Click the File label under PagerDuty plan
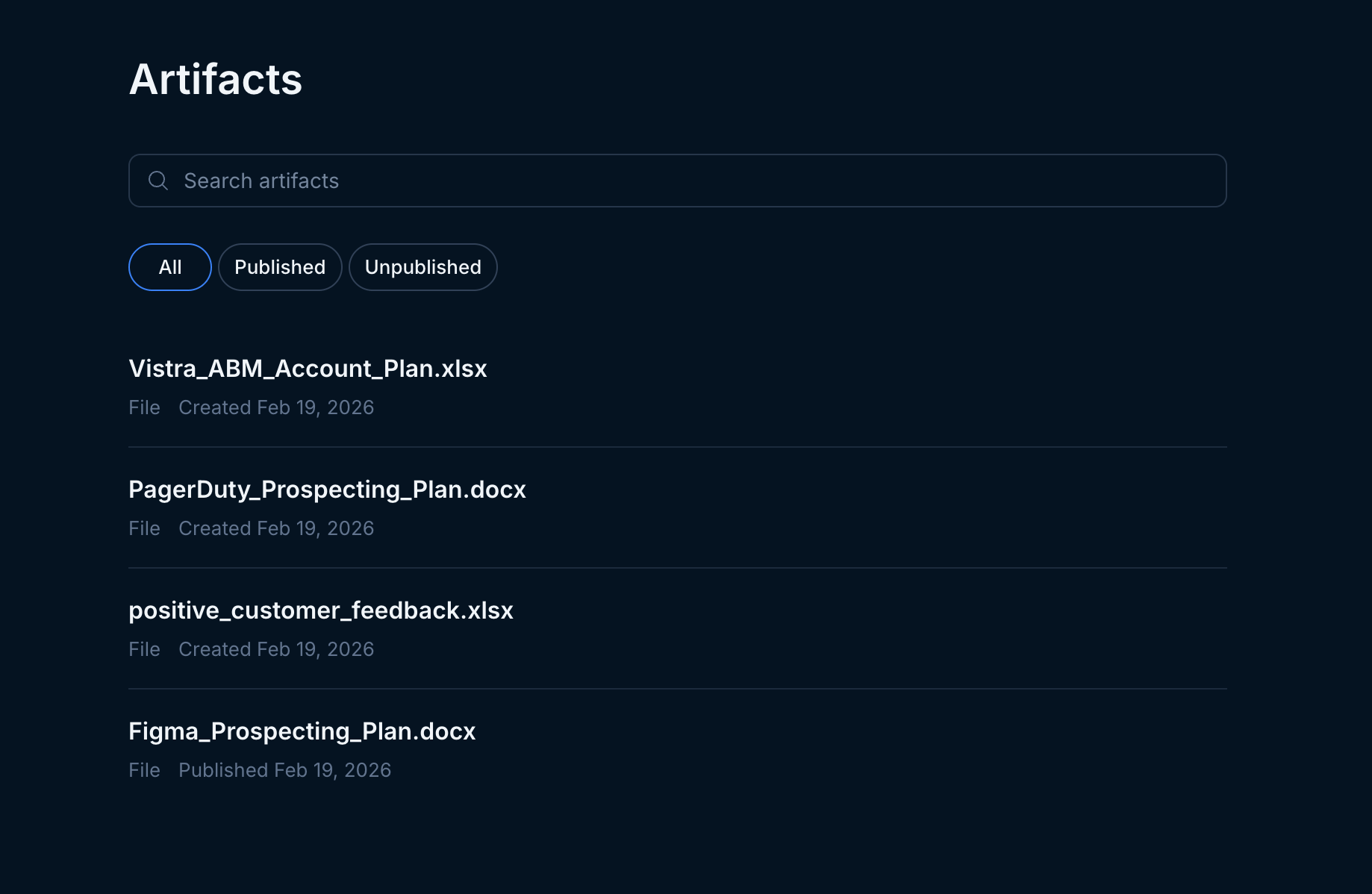This screenshot has width=1372, height=894. (x=144, y=528)
